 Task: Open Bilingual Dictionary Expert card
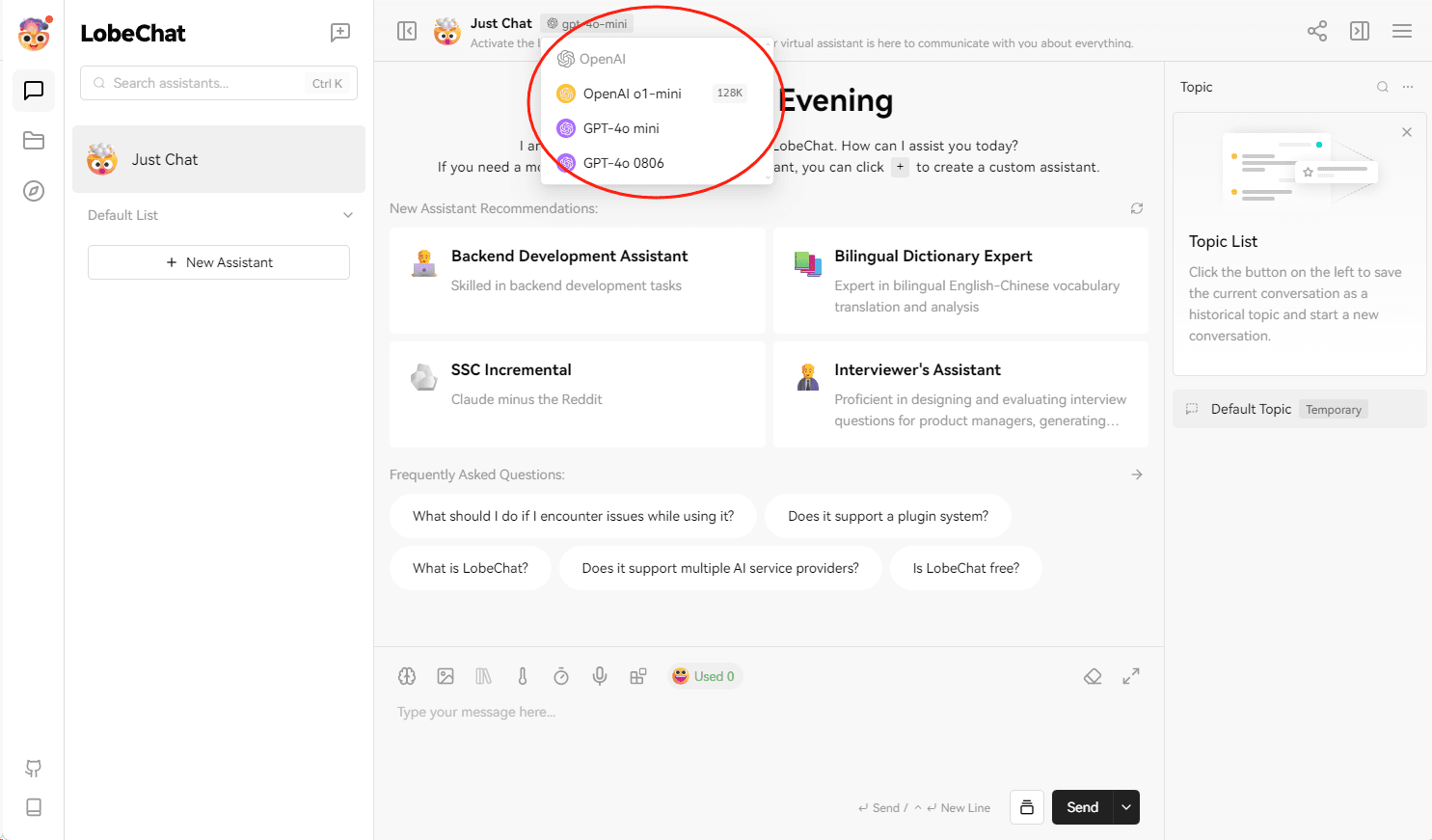coord(960,281)
